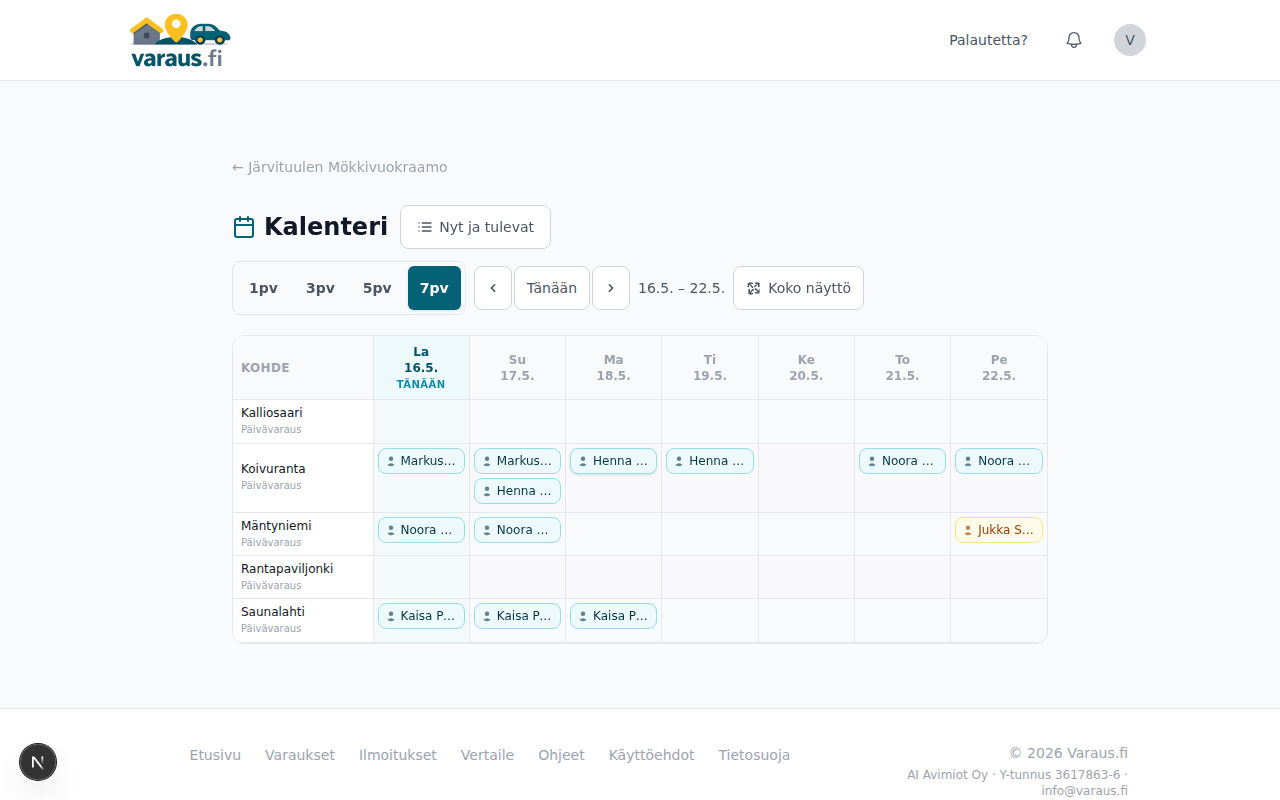Click the Kalliosaari row label
1280x800 pixels.
pyautogui.click(x=272, y=413)
